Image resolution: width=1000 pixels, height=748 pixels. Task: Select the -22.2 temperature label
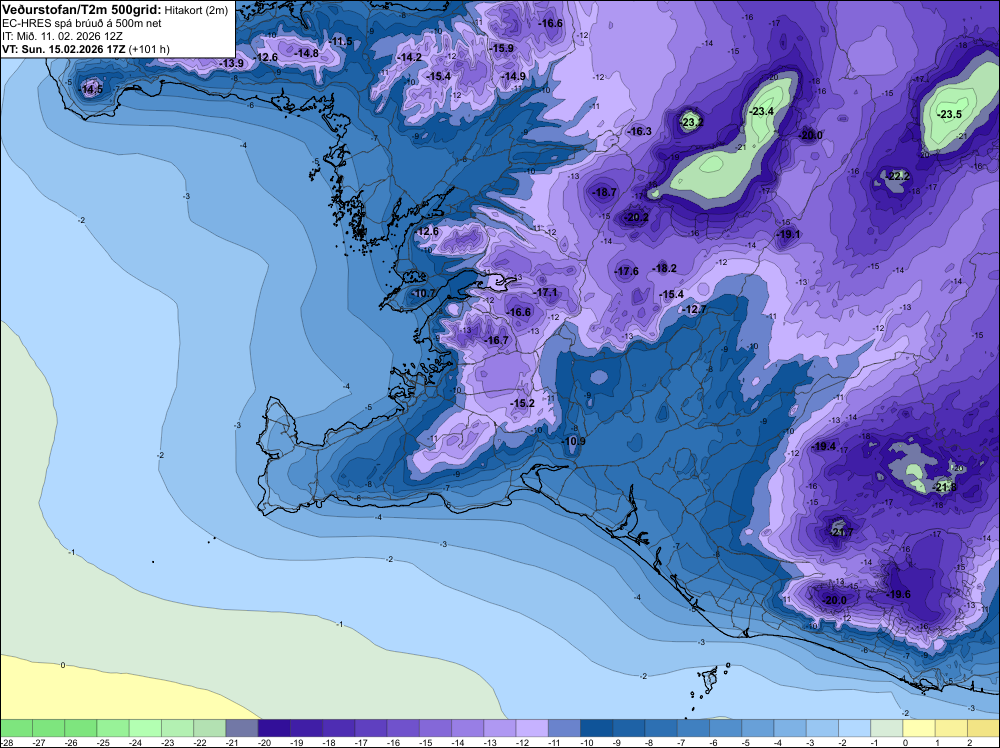[x=897, y=176]
